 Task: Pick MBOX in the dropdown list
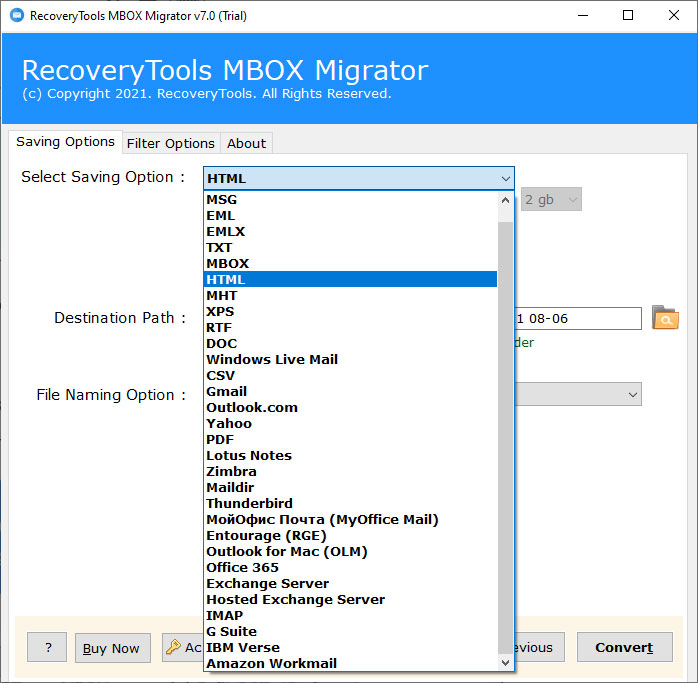350,264
